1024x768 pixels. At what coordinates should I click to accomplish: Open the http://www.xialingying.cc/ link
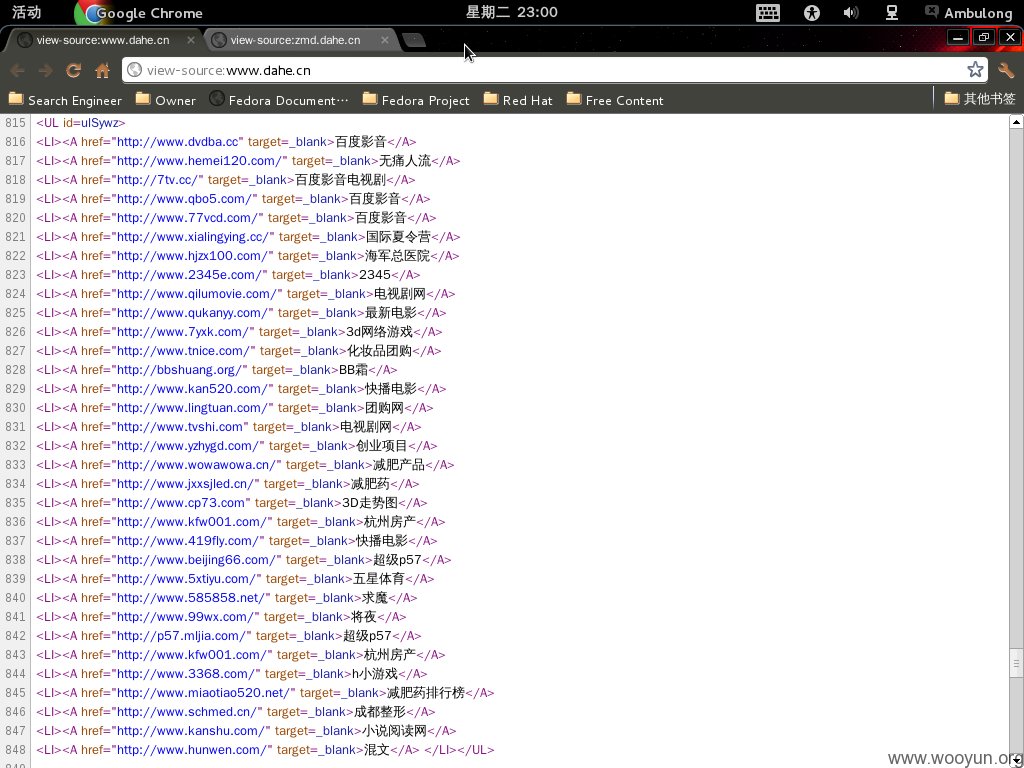193,236
